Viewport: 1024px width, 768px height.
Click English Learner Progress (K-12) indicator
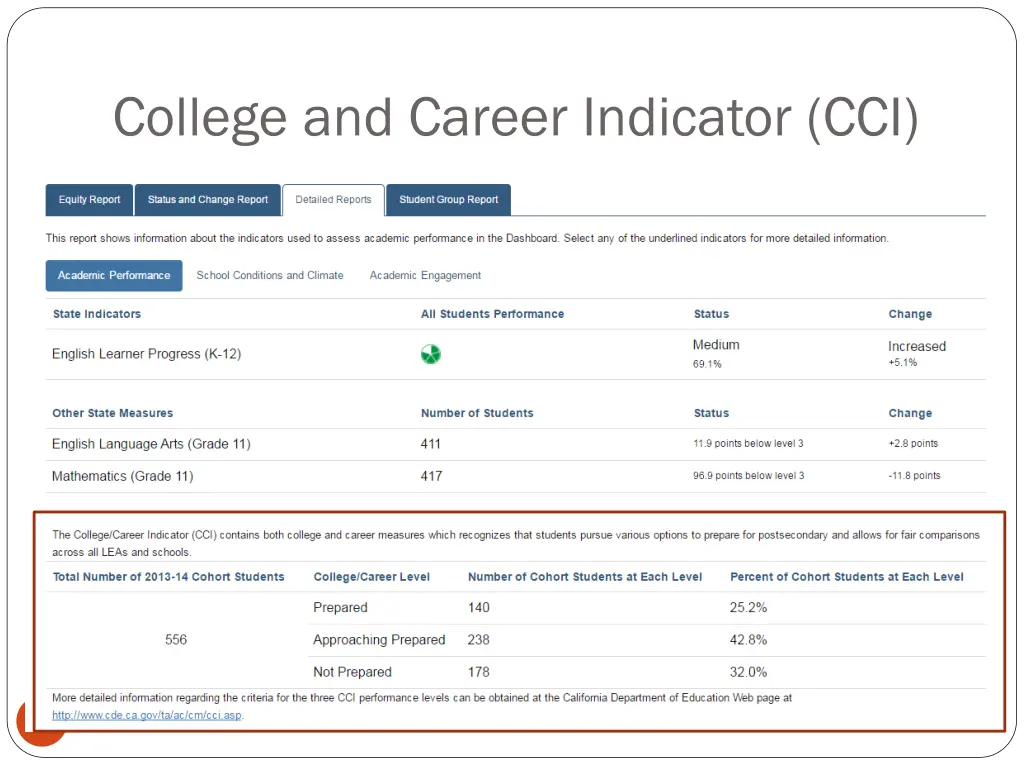[146, 354]
